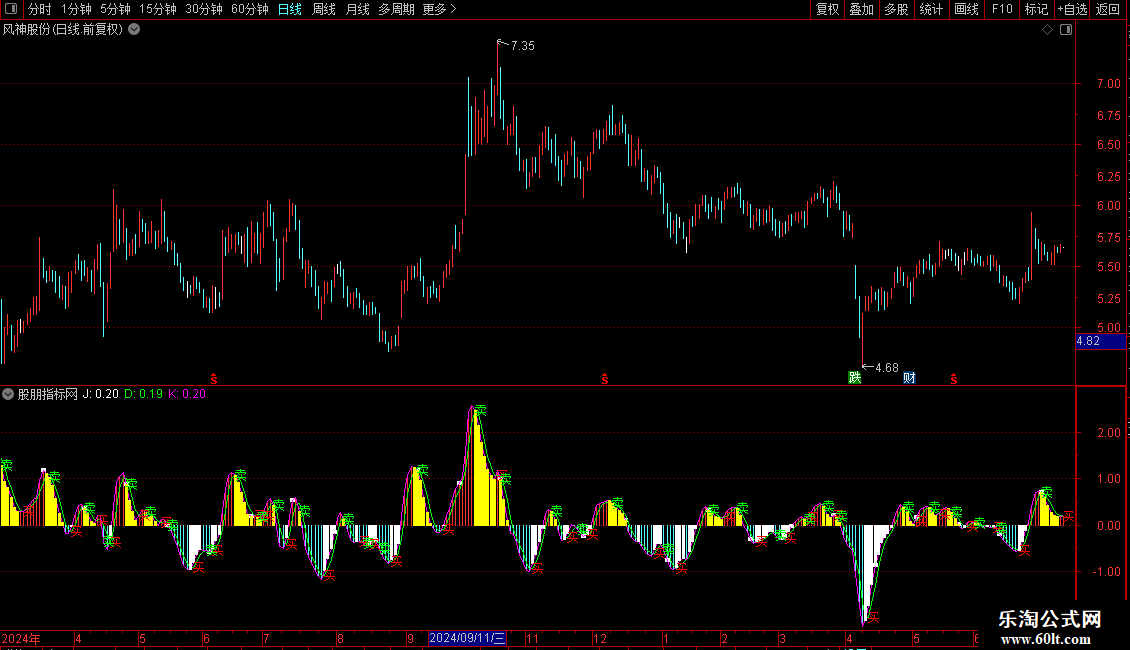Expand the 更多 periods menu

point(439,9)
